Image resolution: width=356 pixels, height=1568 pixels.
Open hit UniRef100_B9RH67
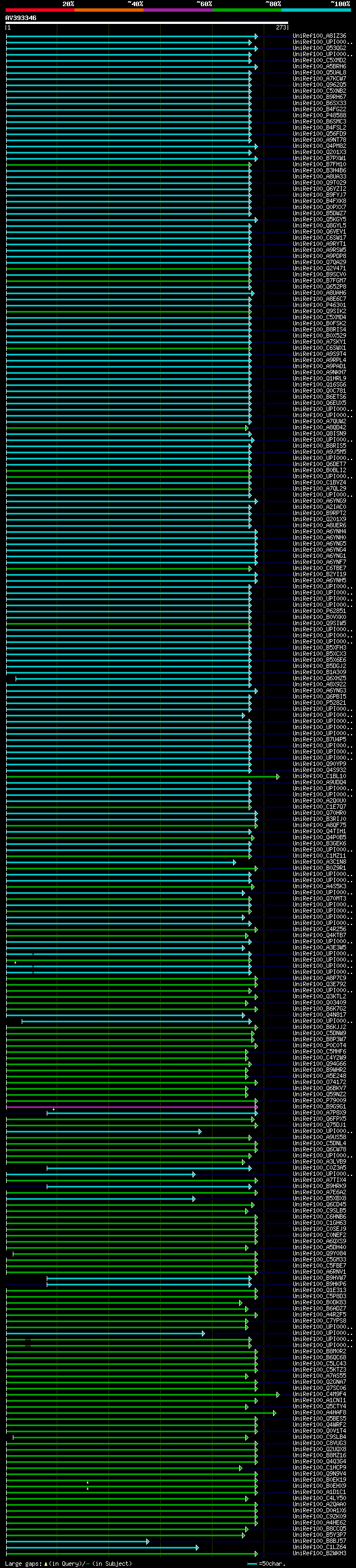[x=319, y=97]
